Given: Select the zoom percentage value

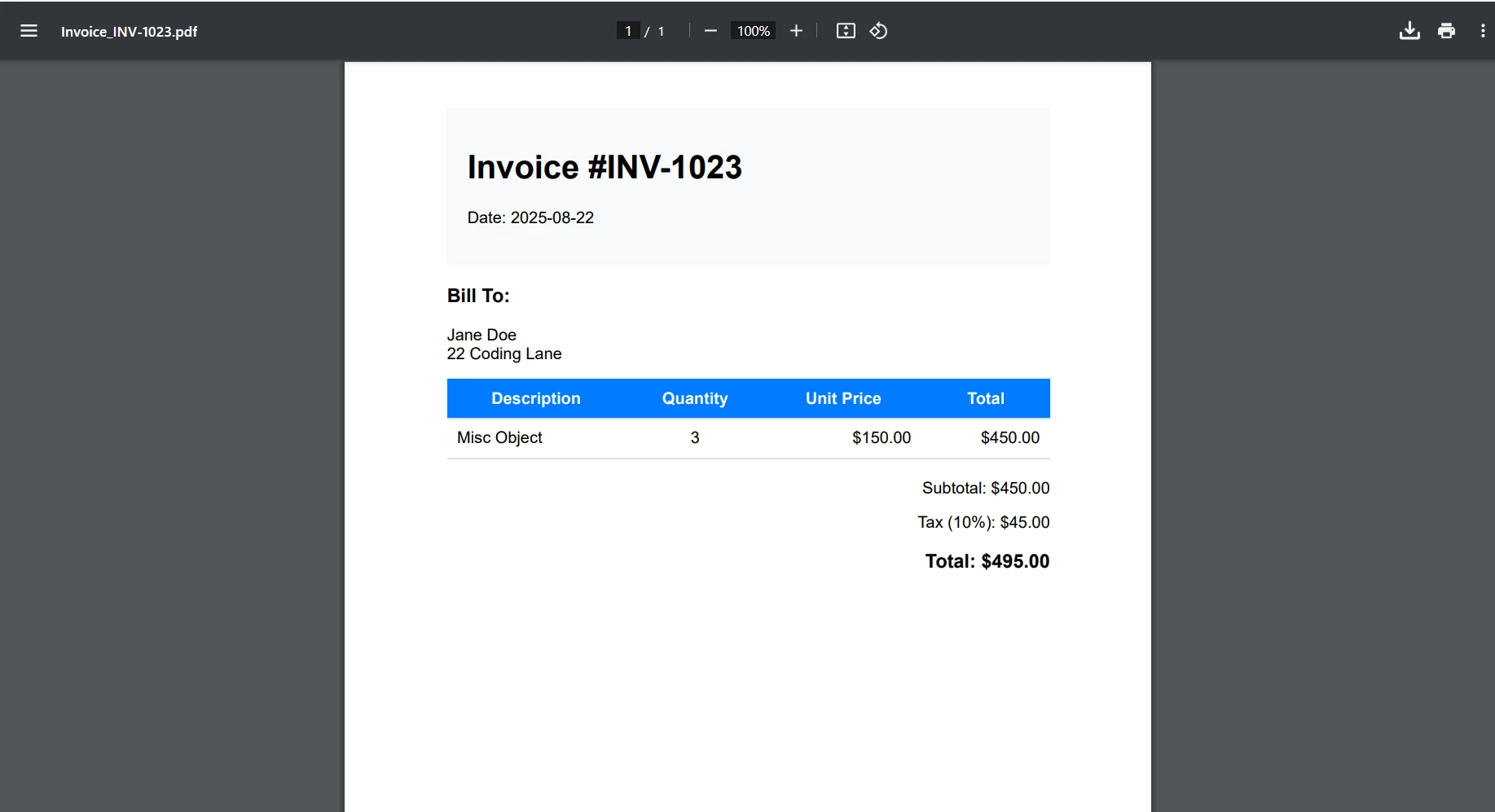Looking at the screenshot, I should [752, 31].
